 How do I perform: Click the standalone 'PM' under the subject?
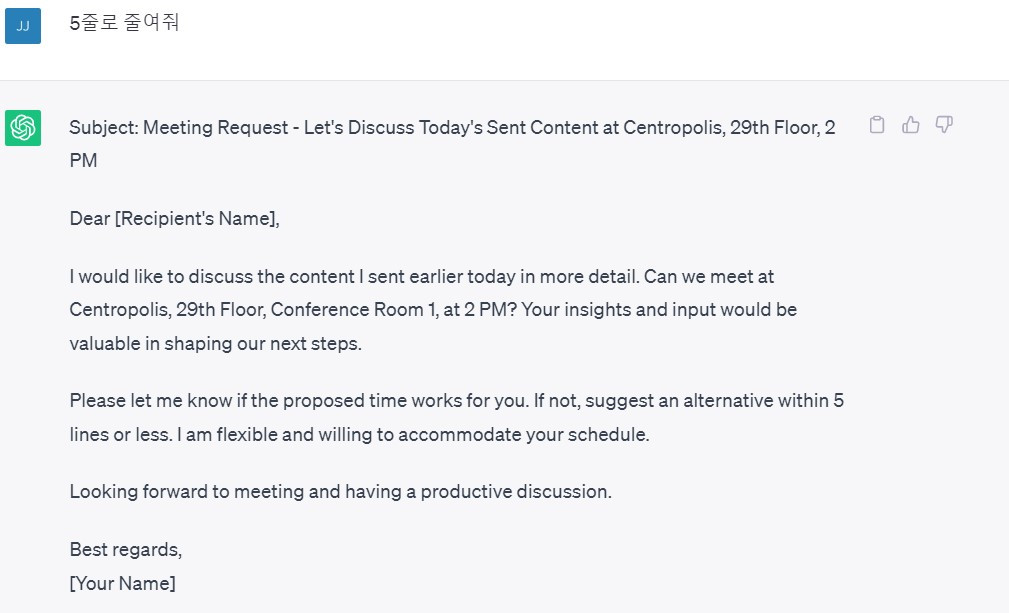84,160
